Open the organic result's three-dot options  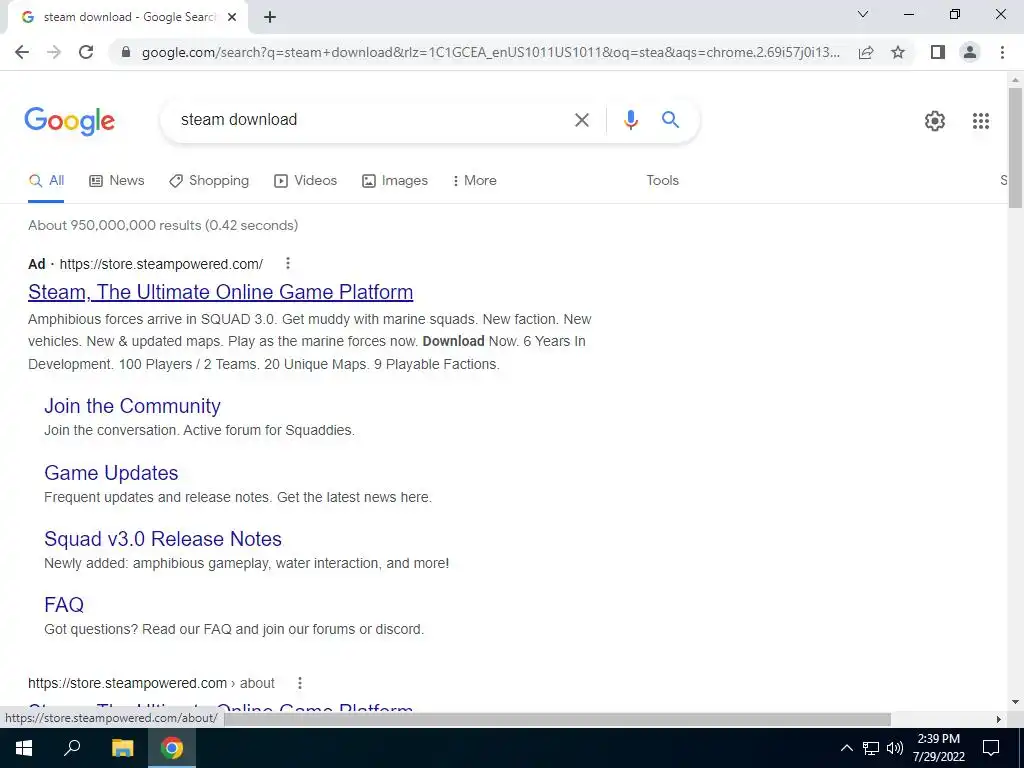click(x=300, y=683)
